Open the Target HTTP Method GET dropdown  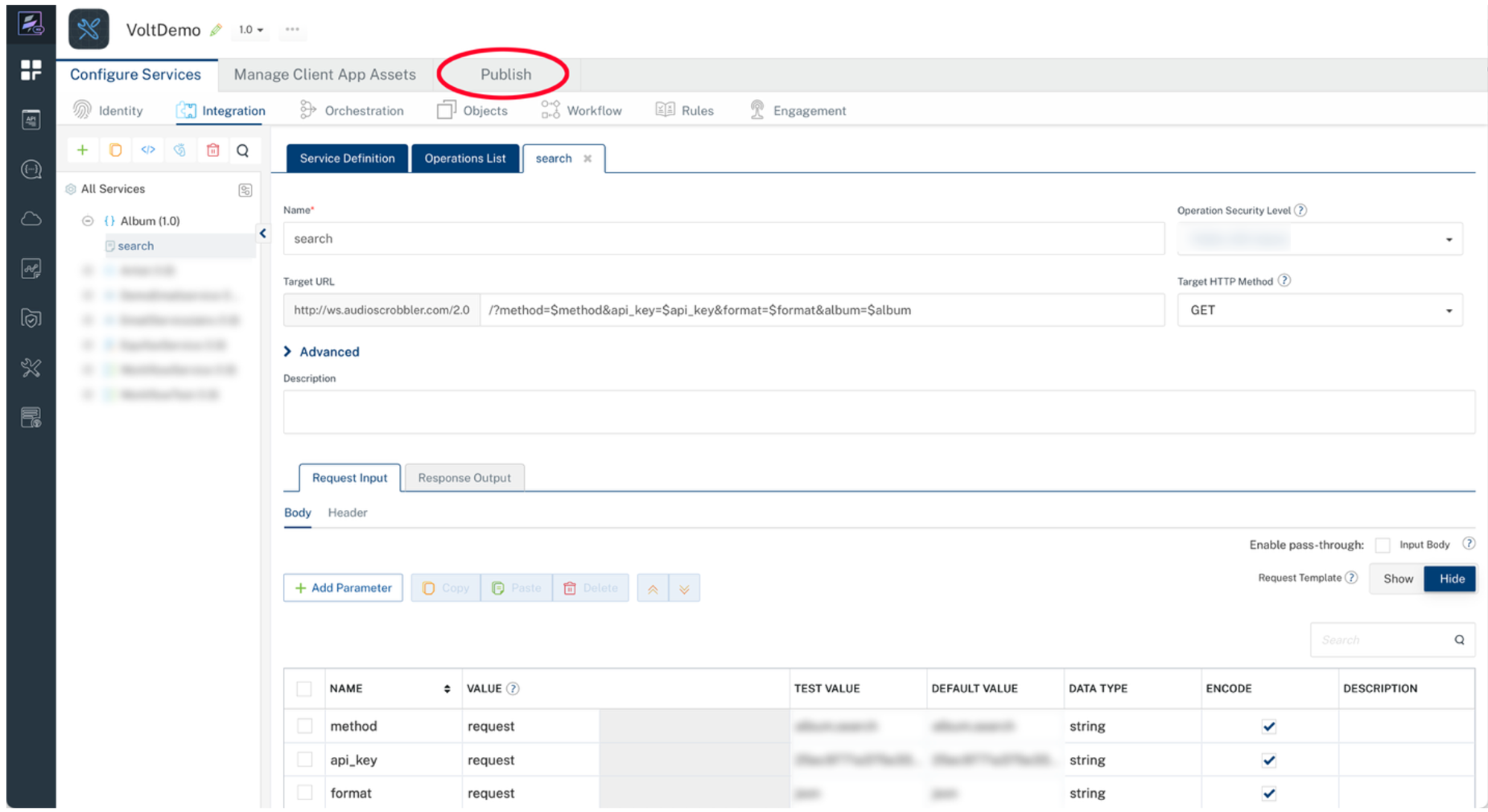pyautogui.click(x=1319, y=310)
